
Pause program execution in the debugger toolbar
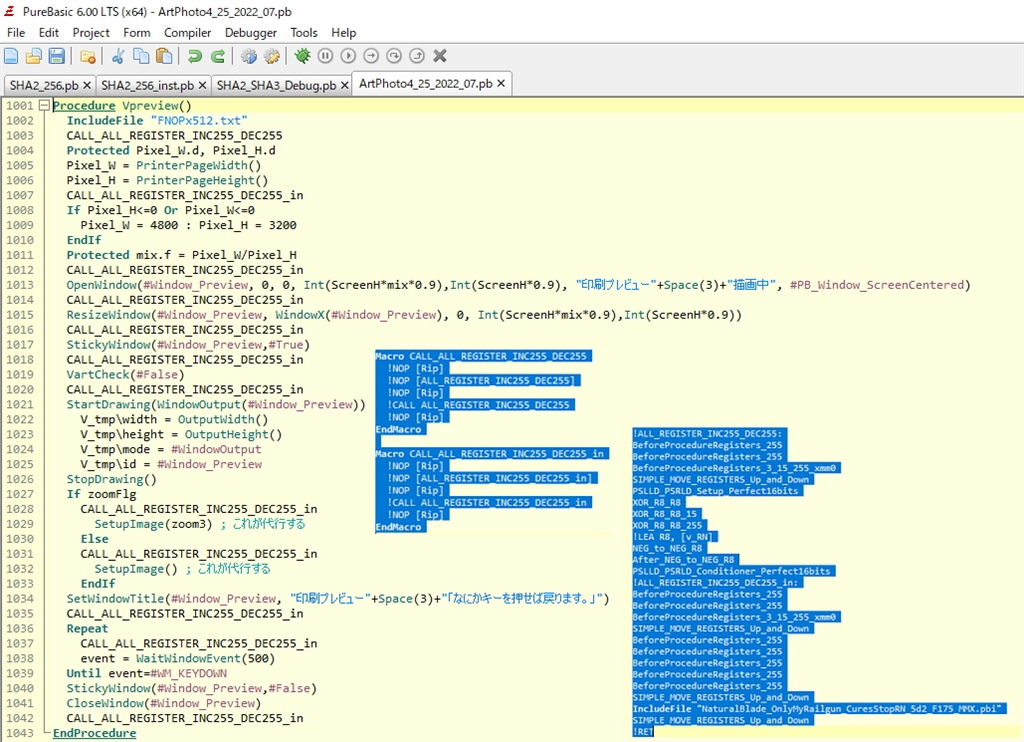coord(325,56)
